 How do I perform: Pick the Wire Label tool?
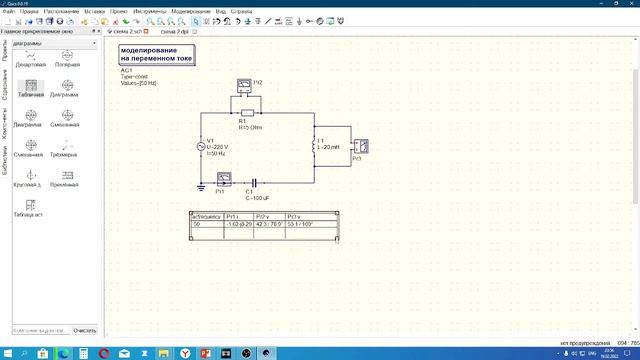click(278, 21)
